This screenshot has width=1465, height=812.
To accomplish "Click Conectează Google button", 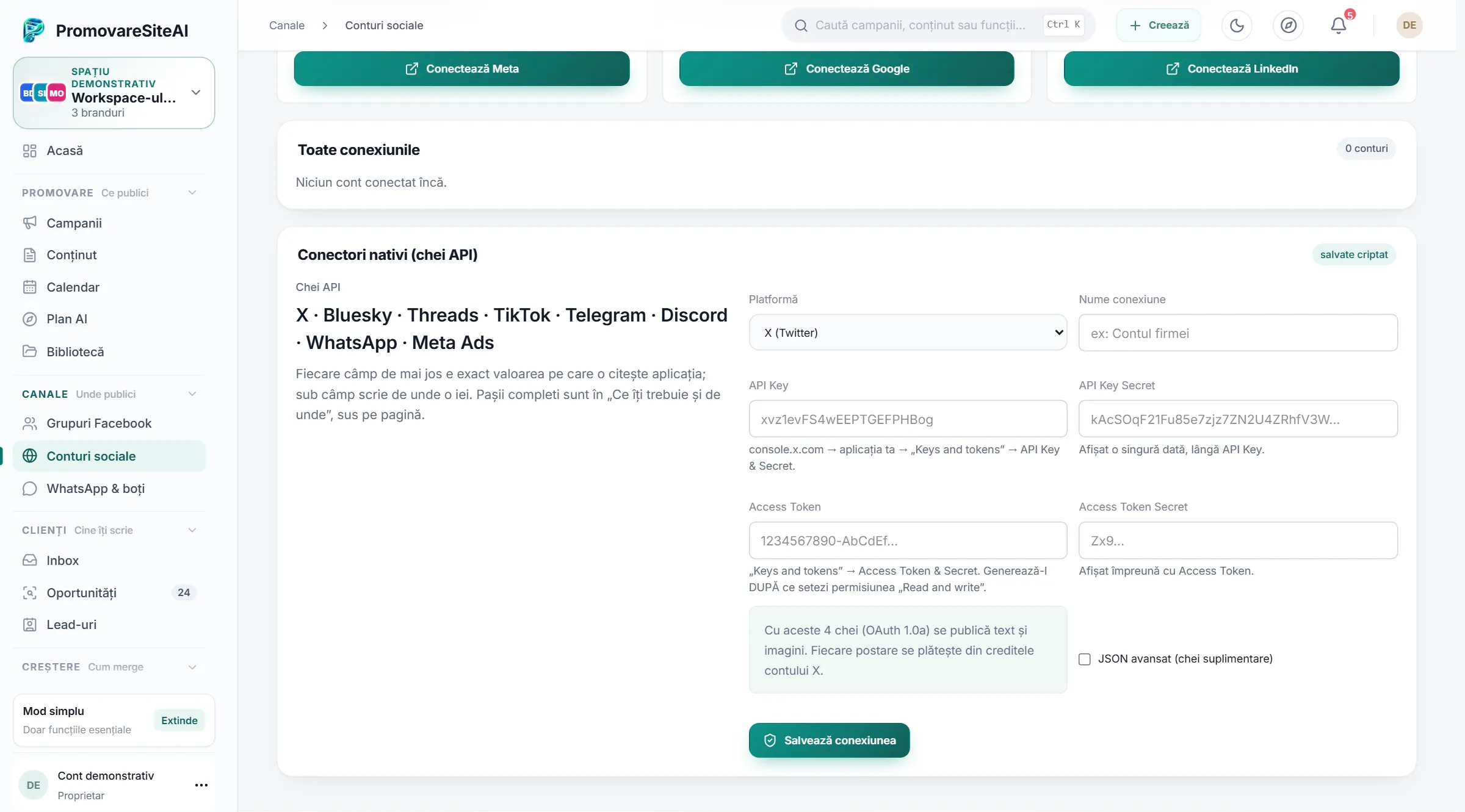I will click(x=847, y=68).
